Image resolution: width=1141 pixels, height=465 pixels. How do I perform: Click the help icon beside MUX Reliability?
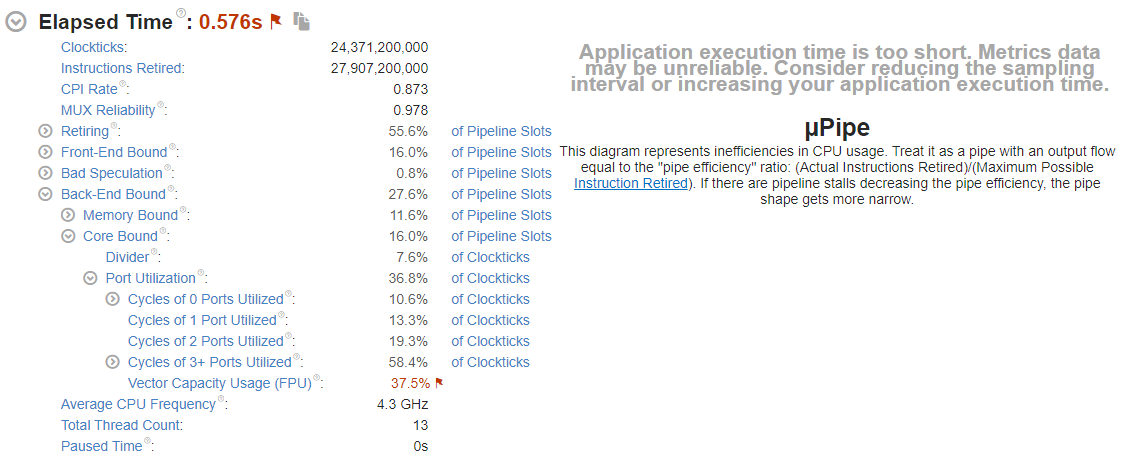coord(160,105)
